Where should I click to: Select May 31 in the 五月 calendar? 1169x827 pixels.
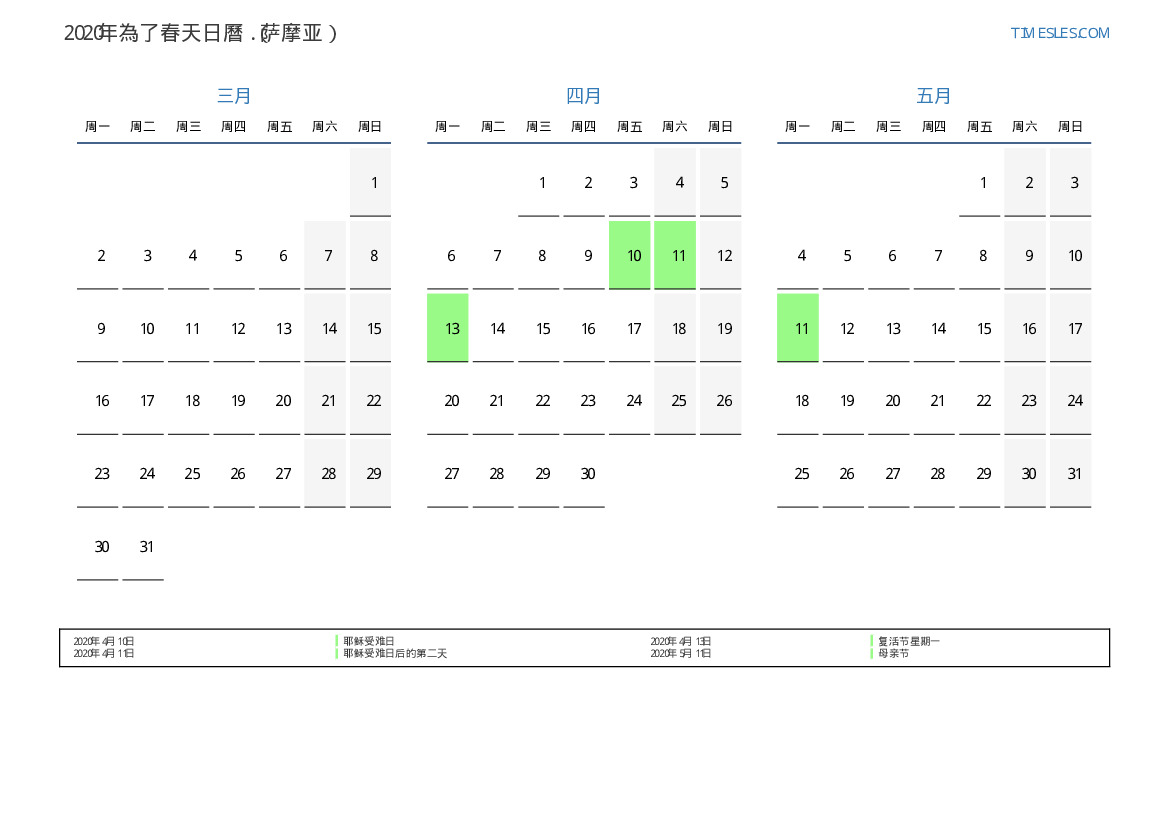[x=1071, y=474]
